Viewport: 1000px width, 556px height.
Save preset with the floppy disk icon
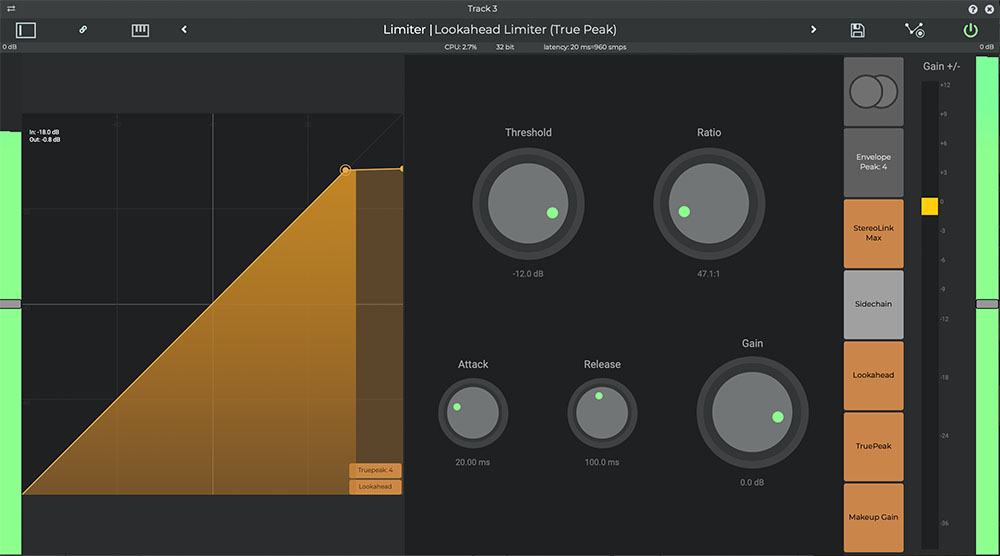click(x=857, y=30)
